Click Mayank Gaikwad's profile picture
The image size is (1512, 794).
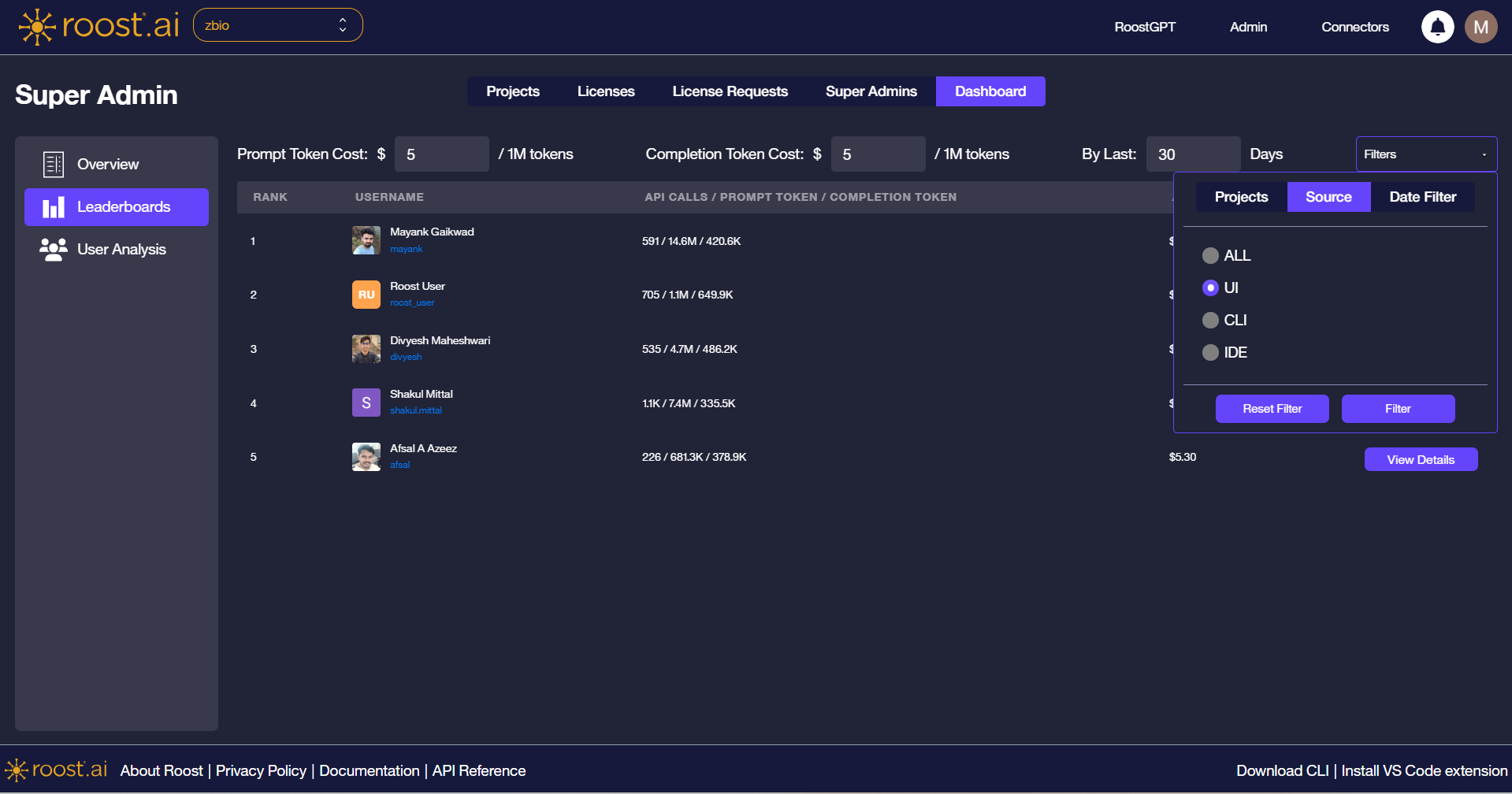coord(366,240)
